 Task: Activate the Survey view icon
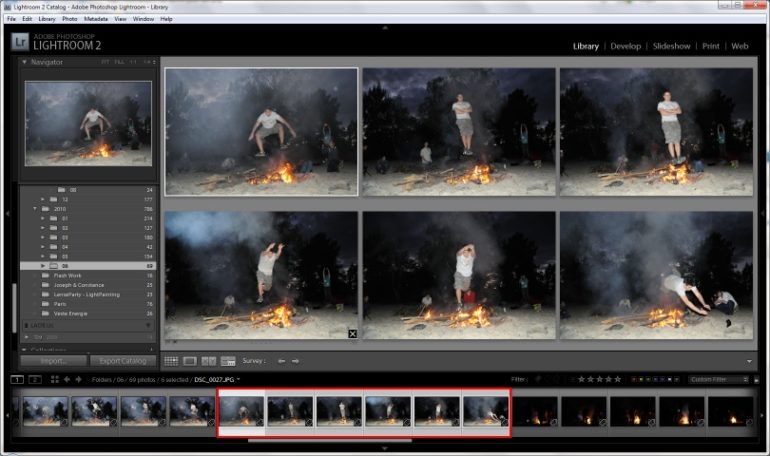pyautogui.click(x=228, y=361)
